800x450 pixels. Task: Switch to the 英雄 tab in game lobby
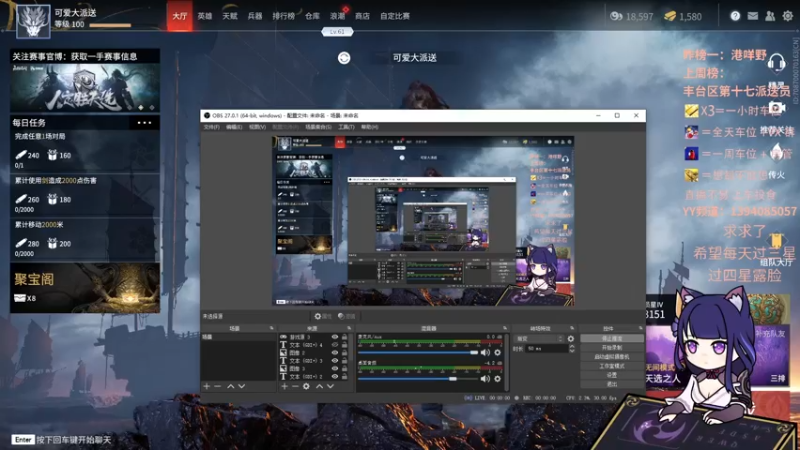click(x=205, y=16)
